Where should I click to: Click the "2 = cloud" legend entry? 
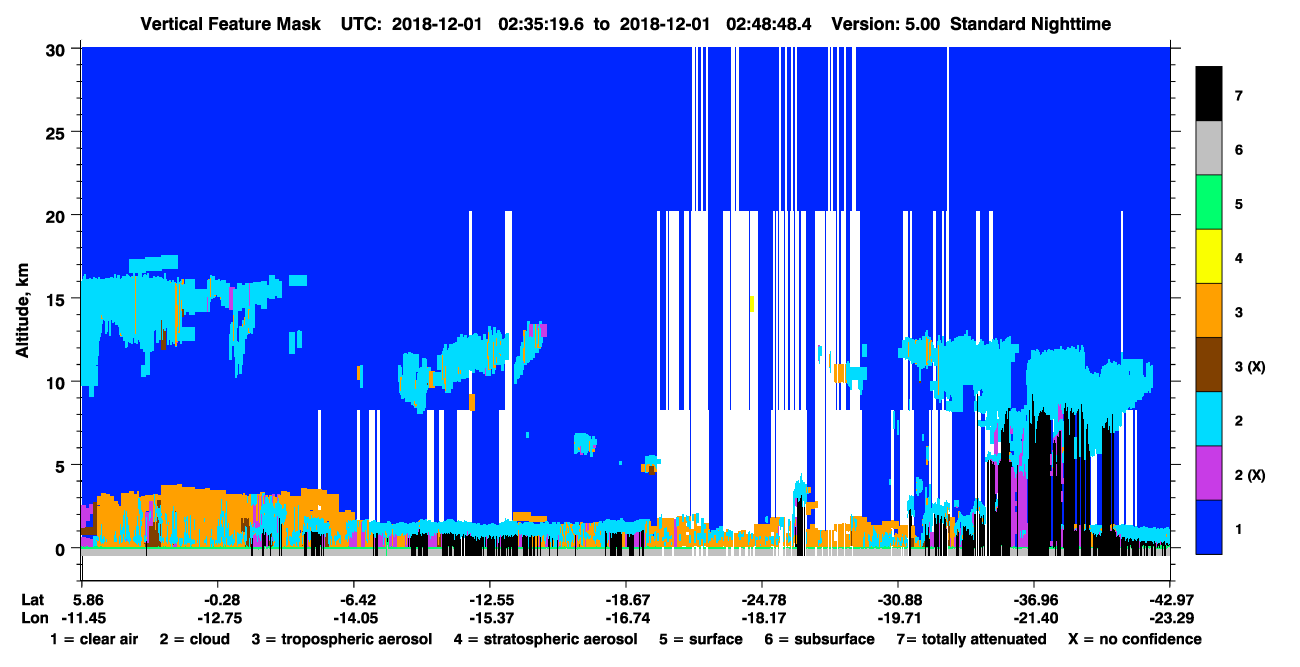point(194,639)
